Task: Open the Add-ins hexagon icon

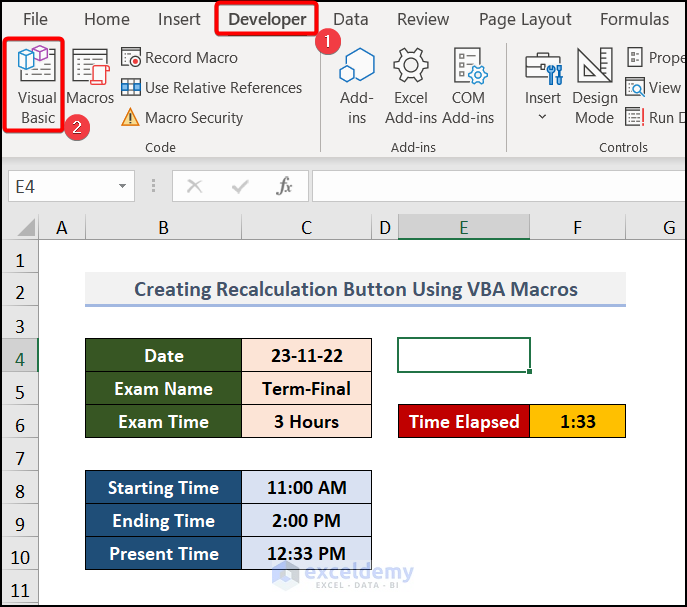Action: pos(357,65)
